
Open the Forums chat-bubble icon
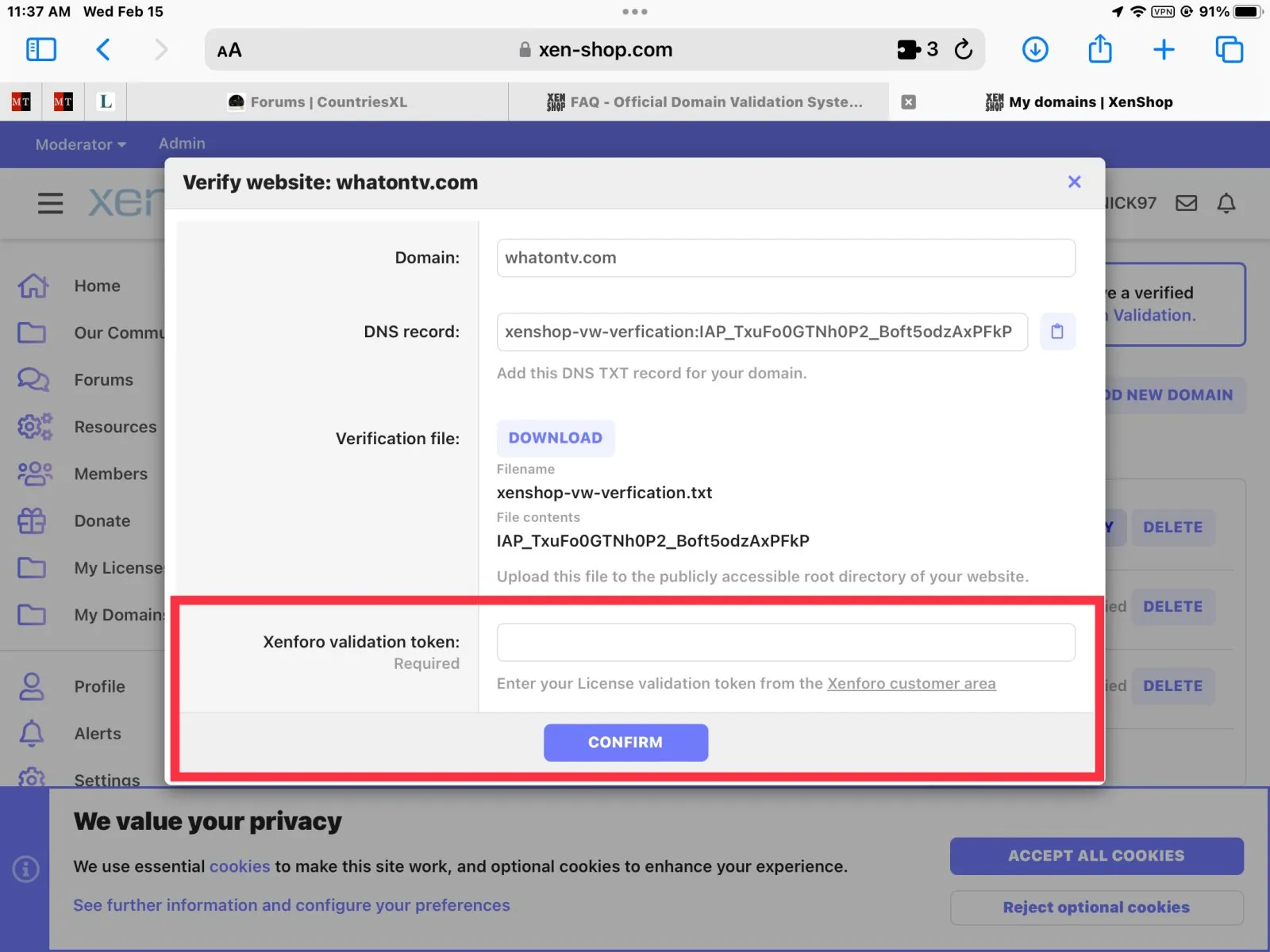[33, 379]
